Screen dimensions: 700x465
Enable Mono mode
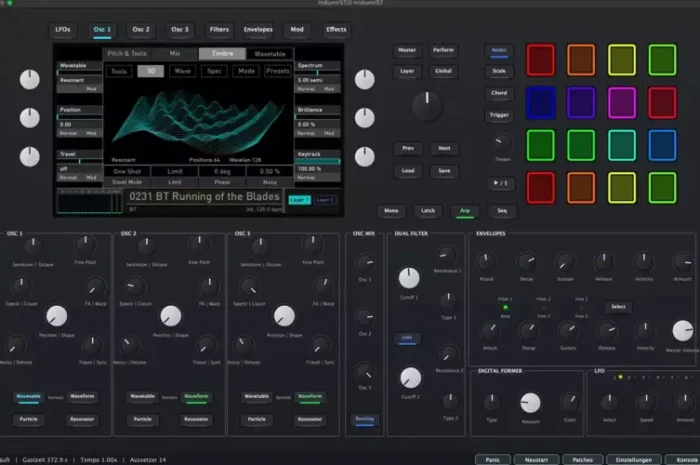[391, 211]
